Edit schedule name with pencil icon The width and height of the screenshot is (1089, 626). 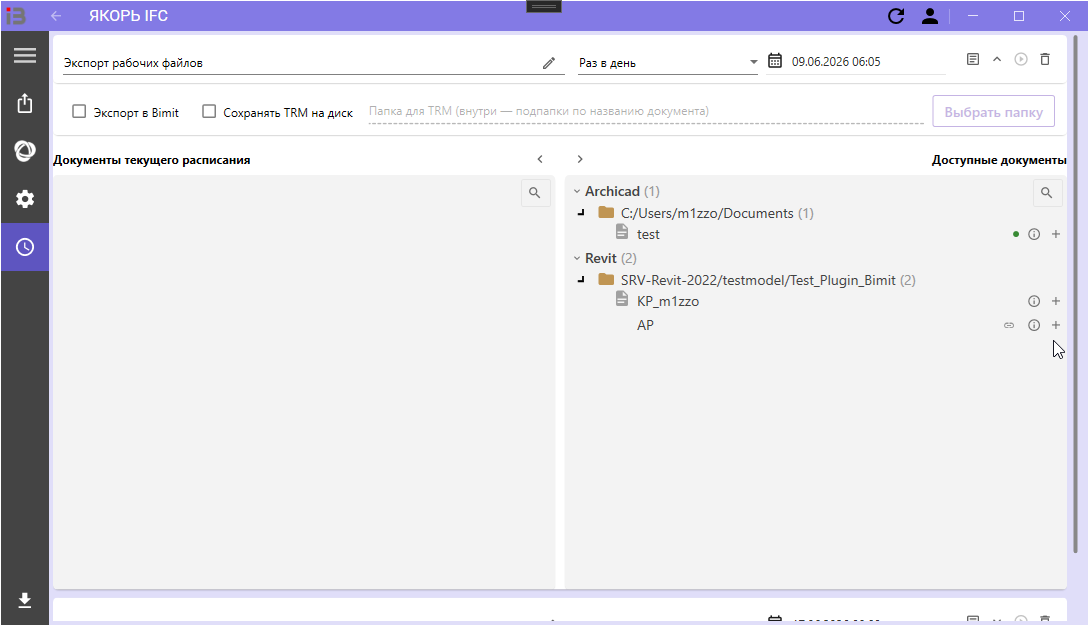[549, 63]
